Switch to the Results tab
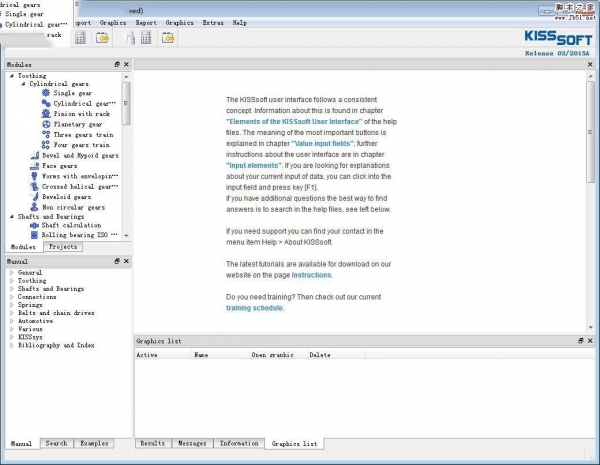 click(x=153, y=443)
